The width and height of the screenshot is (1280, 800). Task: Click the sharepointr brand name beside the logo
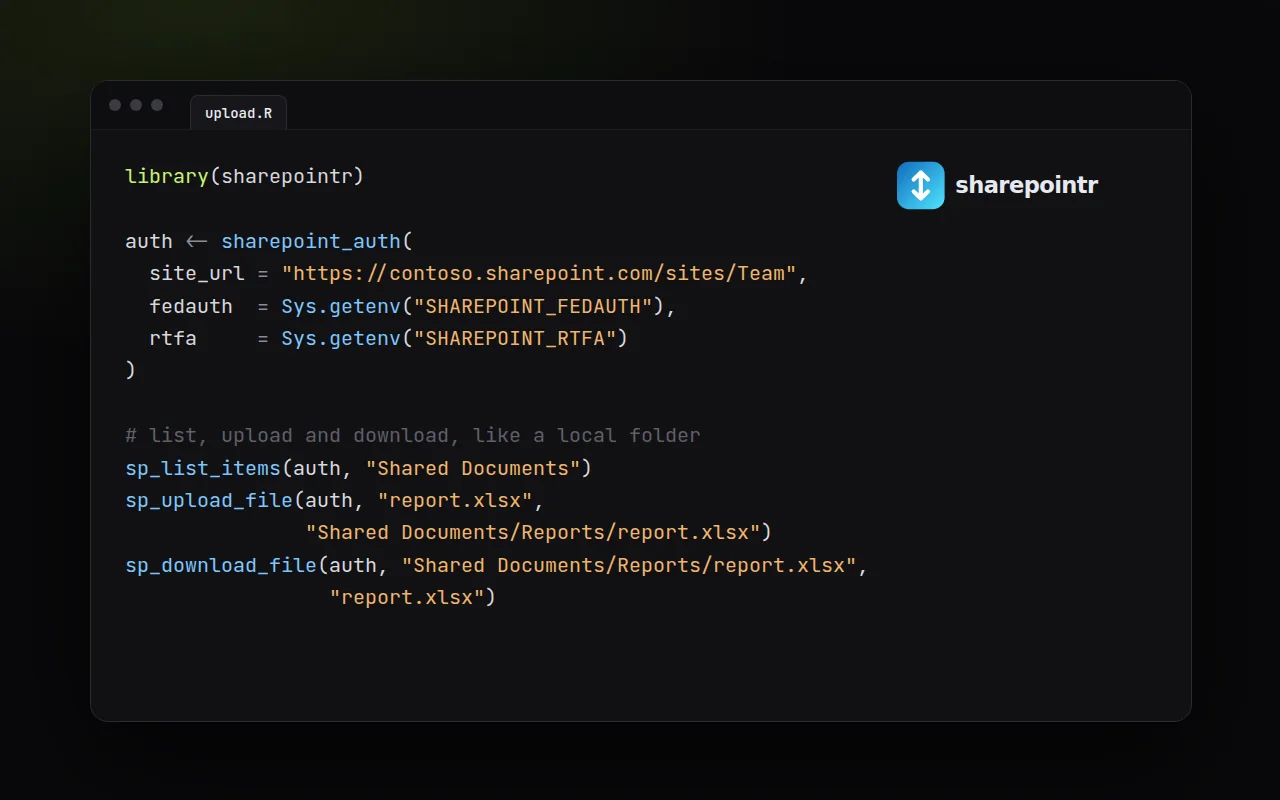(1027, 185)
